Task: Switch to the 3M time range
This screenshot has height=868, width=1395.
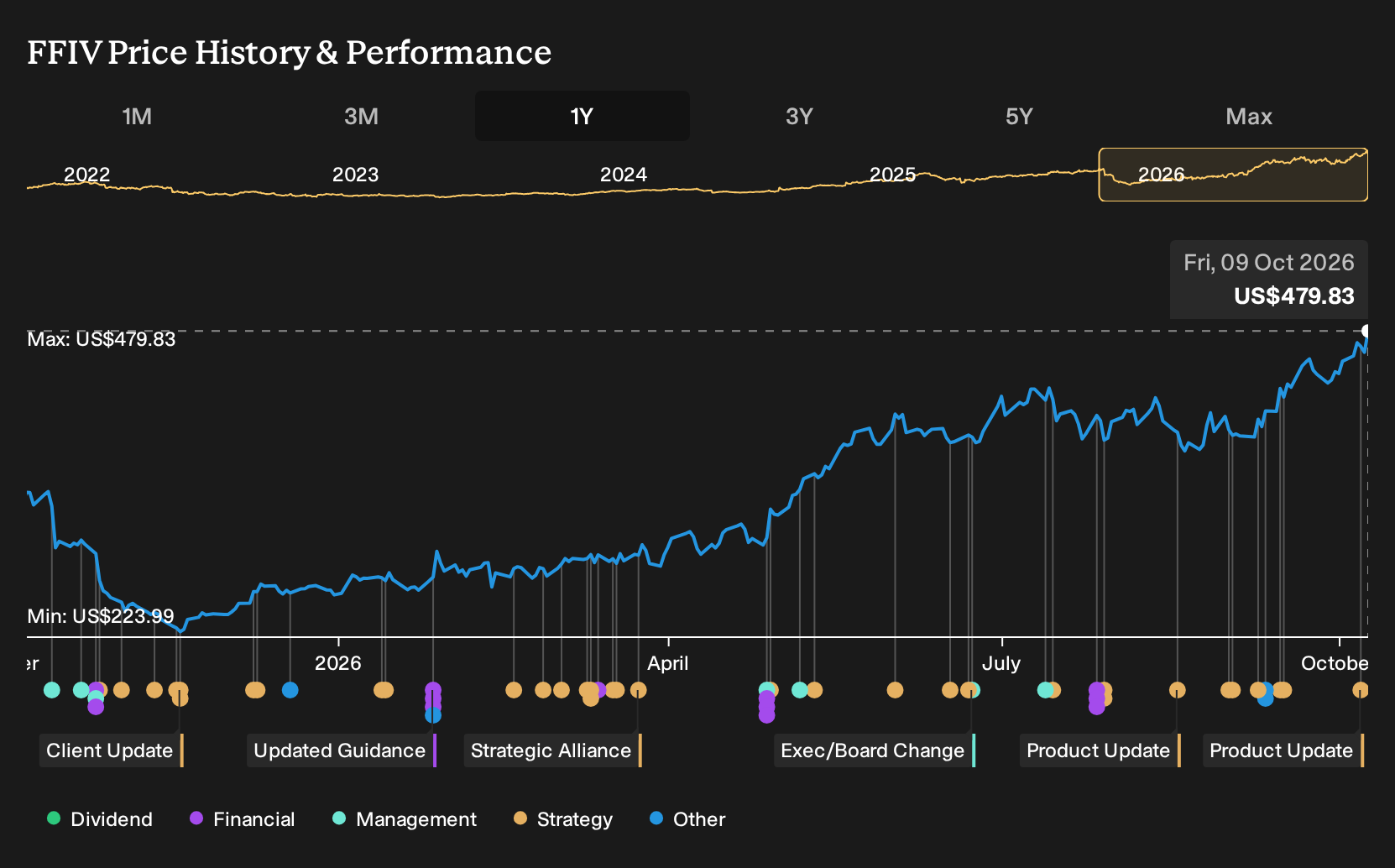Action: point(361,116)
